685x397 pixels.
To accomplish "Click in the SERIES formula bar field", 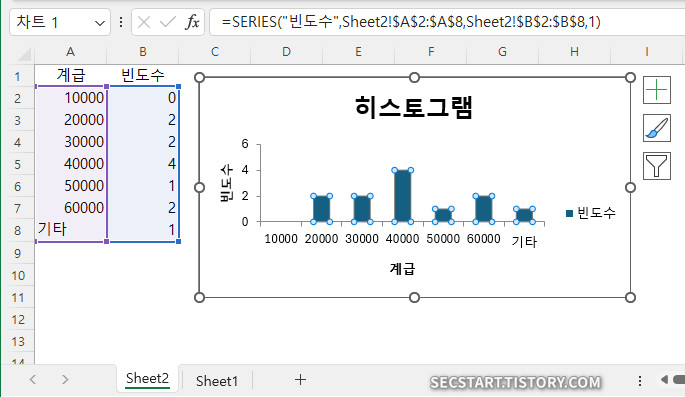I will (x=446, y=22).
